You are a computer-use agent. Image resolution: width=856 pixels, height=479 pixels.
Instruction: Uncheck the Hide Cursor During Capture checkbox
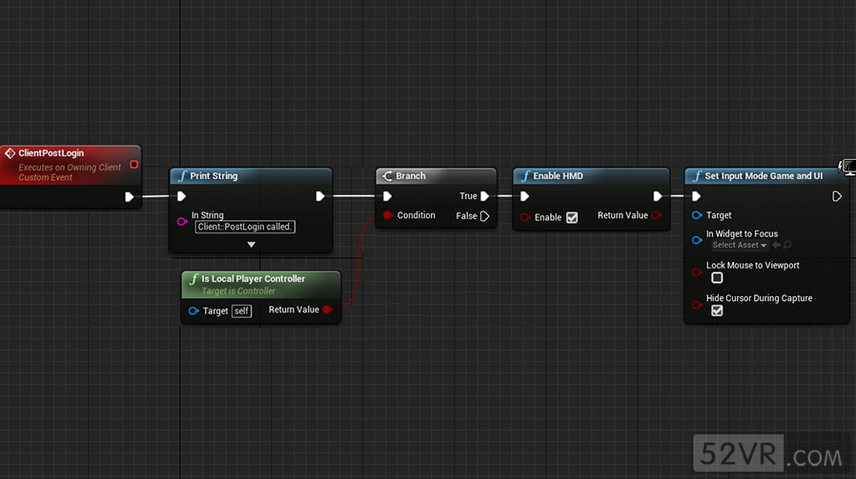coord(717,311)
